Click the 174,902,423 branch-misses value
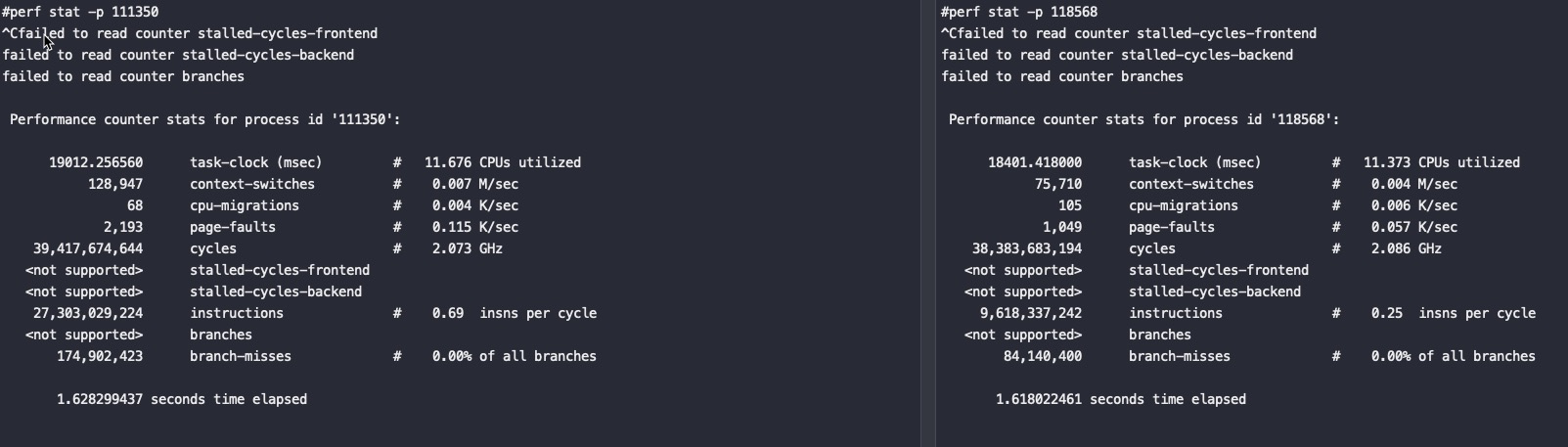The image size is (1568, 447). (100, 356)
